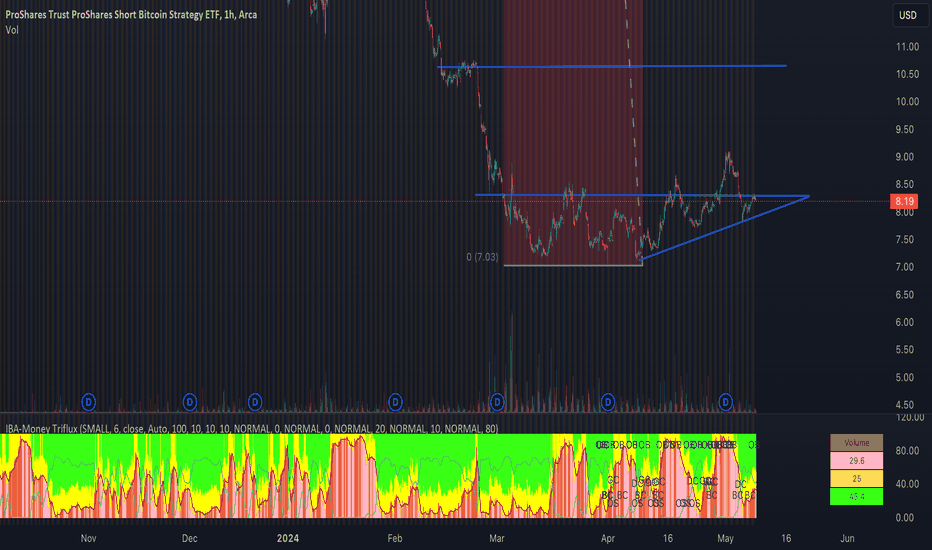
Task: Click the 6.00 price axis label
Action: (905, 322)
